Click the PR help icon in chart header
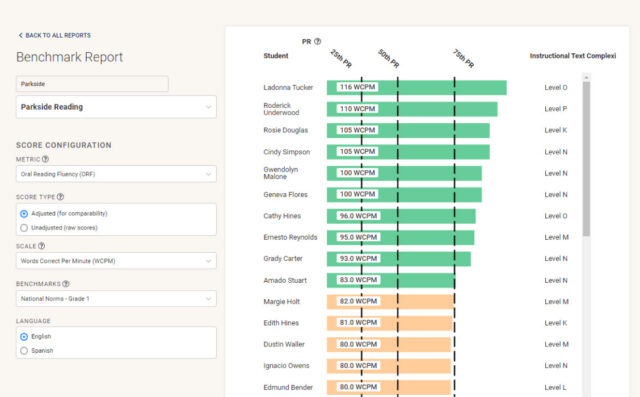The height and width of the screenshot is (397, 640). (318, 41)
